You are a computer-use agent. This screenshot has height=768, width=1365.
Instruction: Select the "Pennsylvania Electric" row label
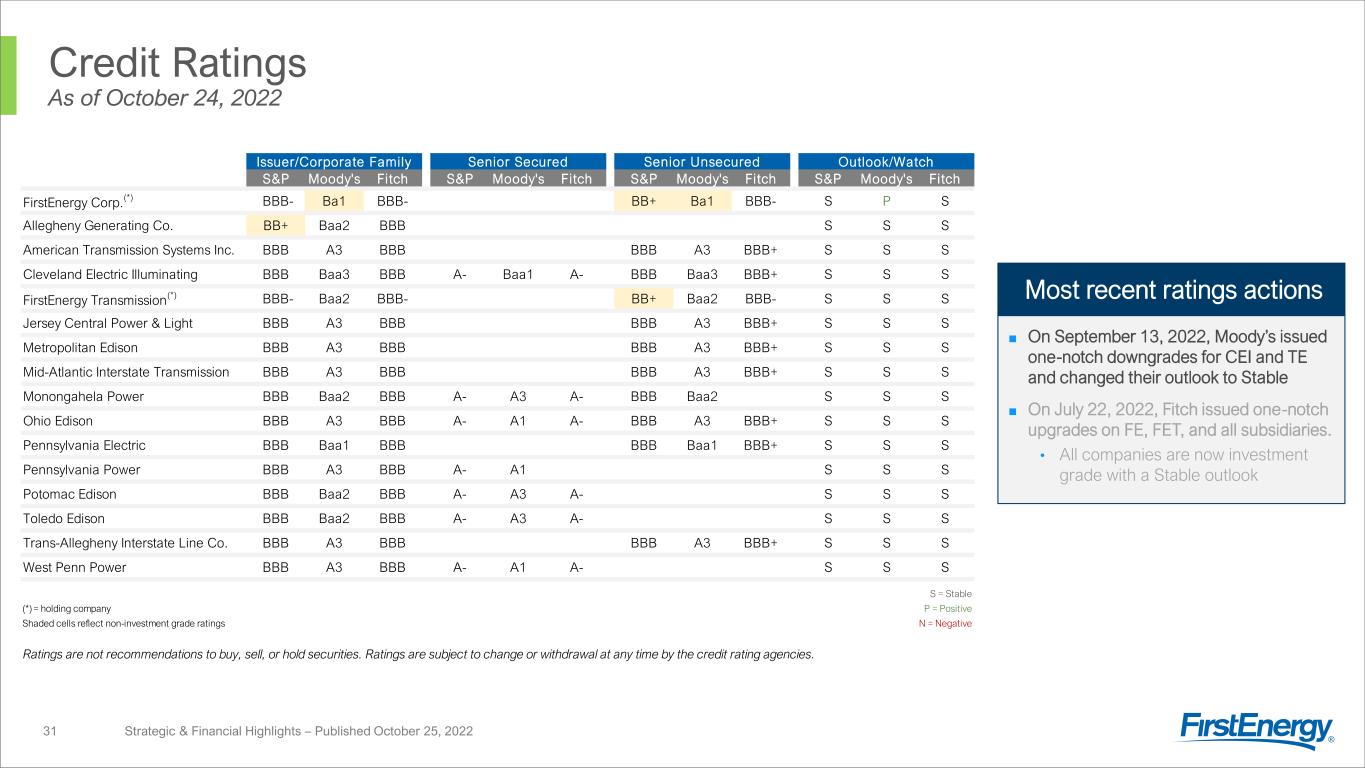tap(84, 445)
